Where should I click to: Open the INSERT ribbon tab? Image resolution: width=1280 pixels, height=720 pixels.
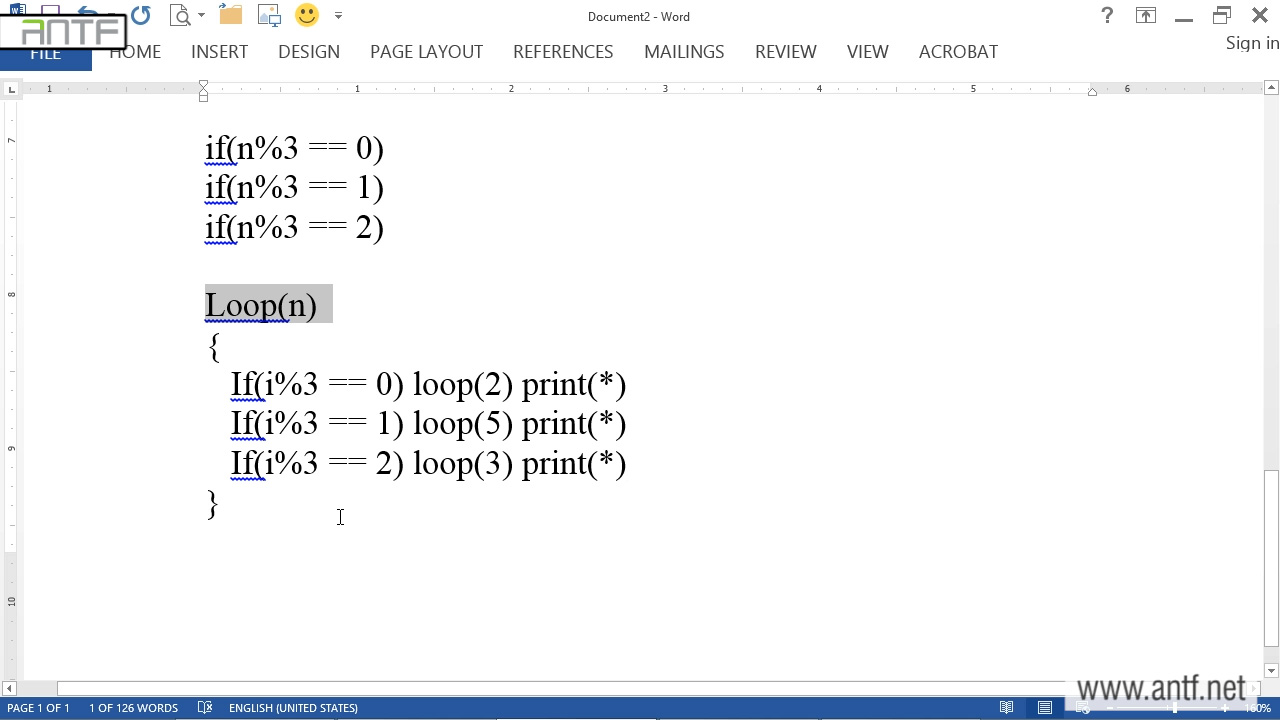pyautogui.click(x=219, y=52)
